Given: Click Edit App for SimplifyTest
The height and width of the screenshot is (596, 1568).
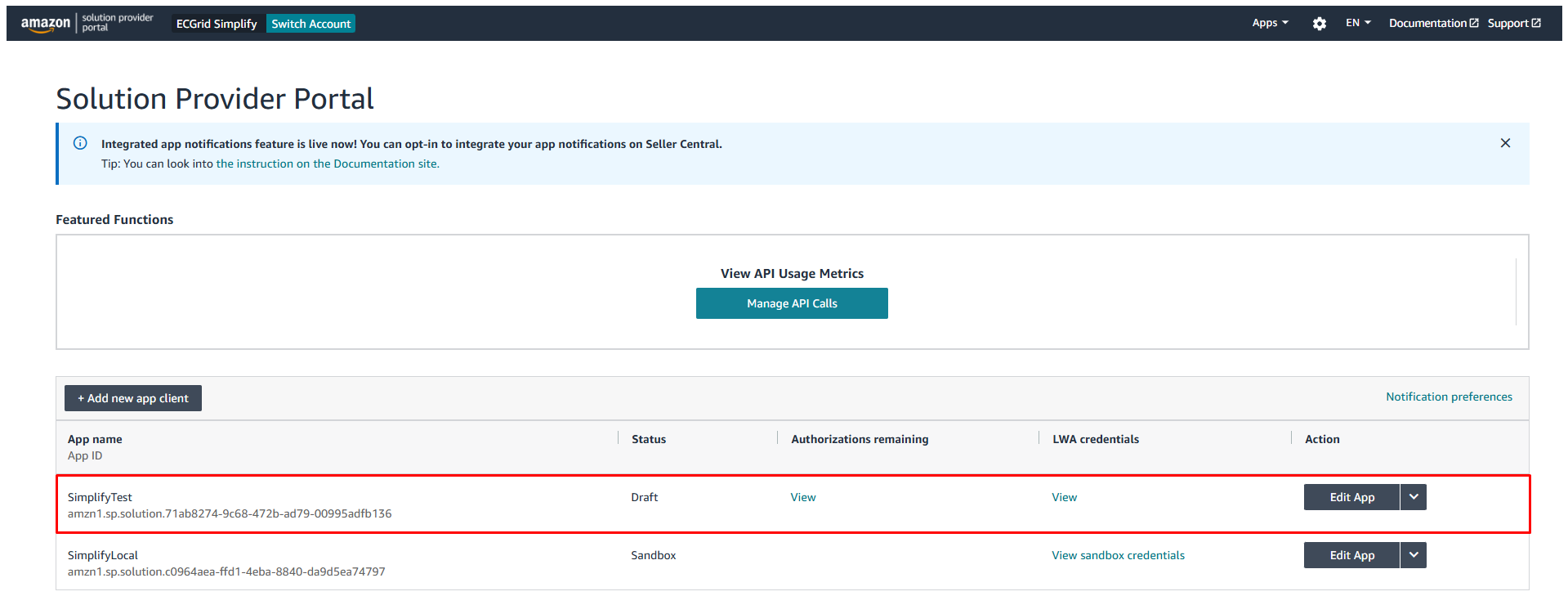Looking at the screenshot, I should coord(1351,497).
